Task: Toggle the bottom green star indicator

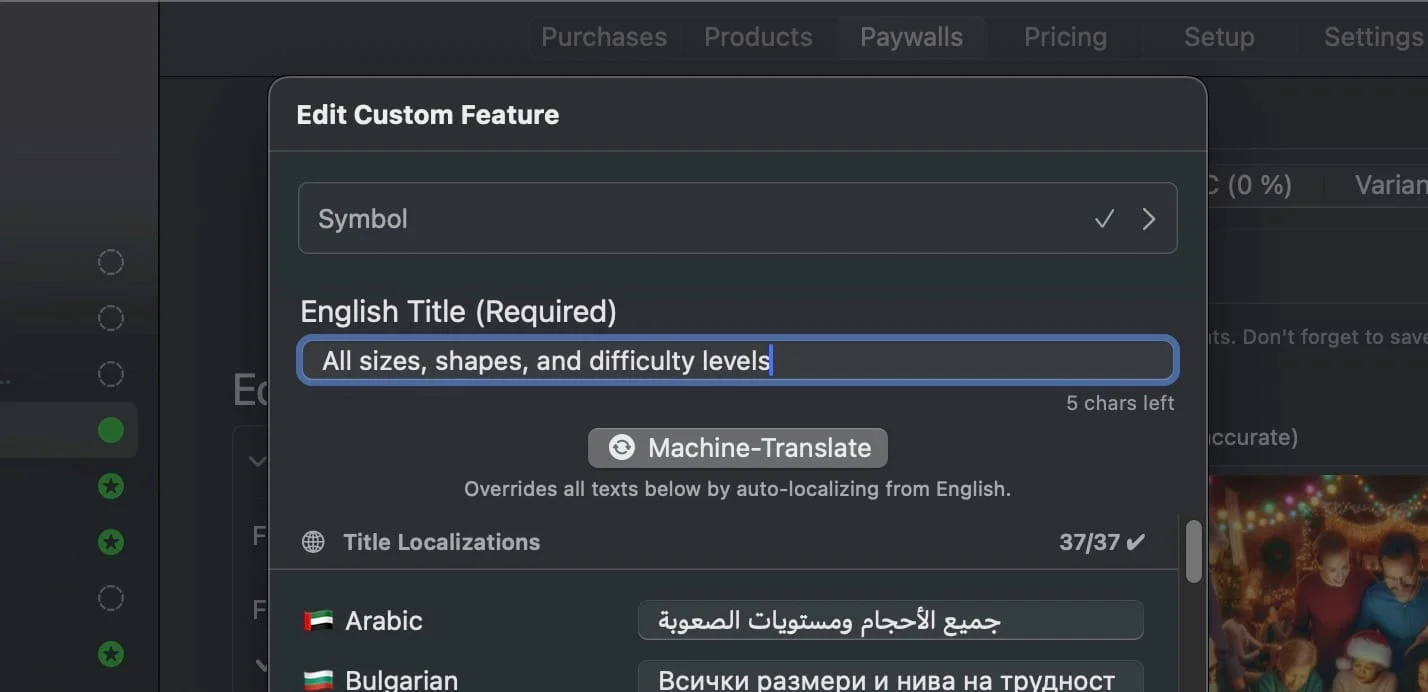Action: (x=110, y=654)
